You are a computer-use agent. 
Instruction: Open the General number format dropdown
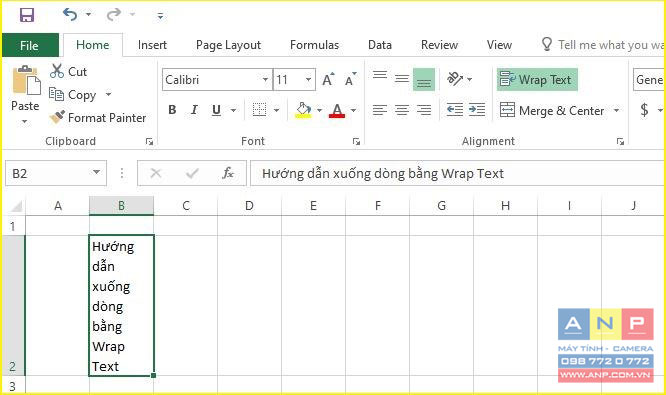[649, 79]
